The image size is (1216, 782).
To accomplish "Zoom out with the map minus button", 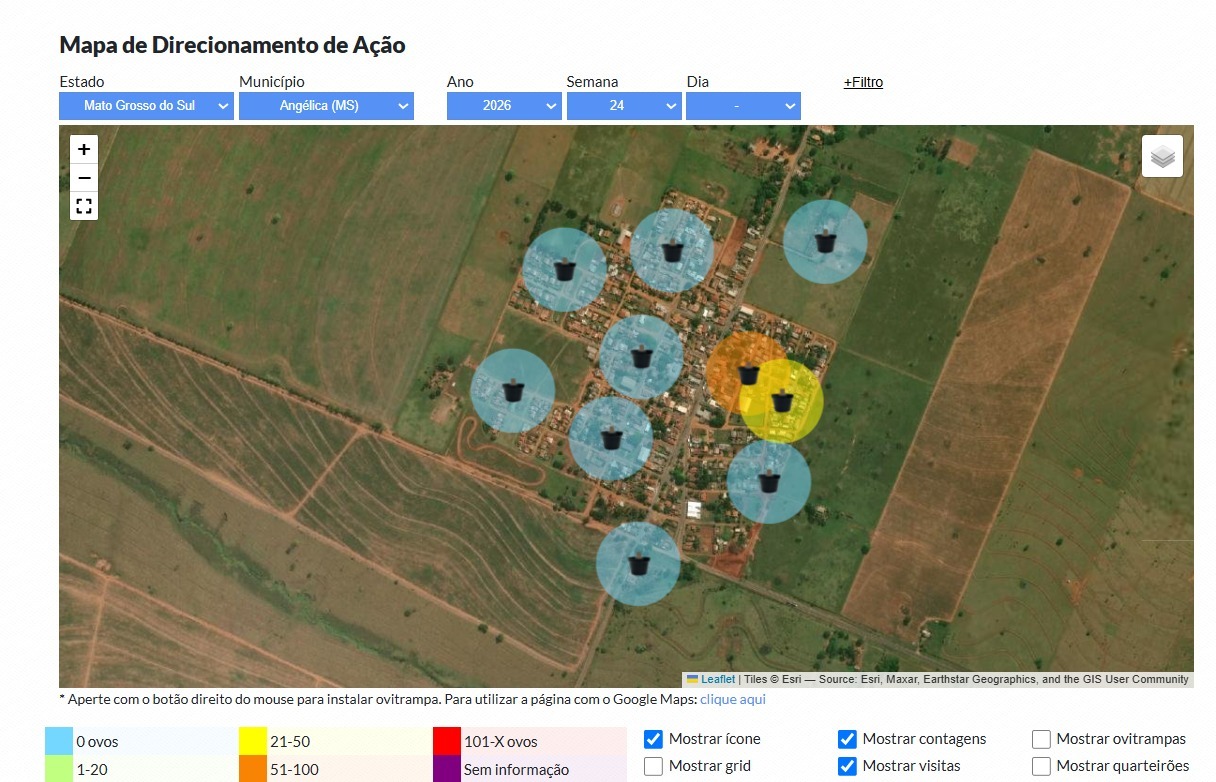I will [84, 178].
